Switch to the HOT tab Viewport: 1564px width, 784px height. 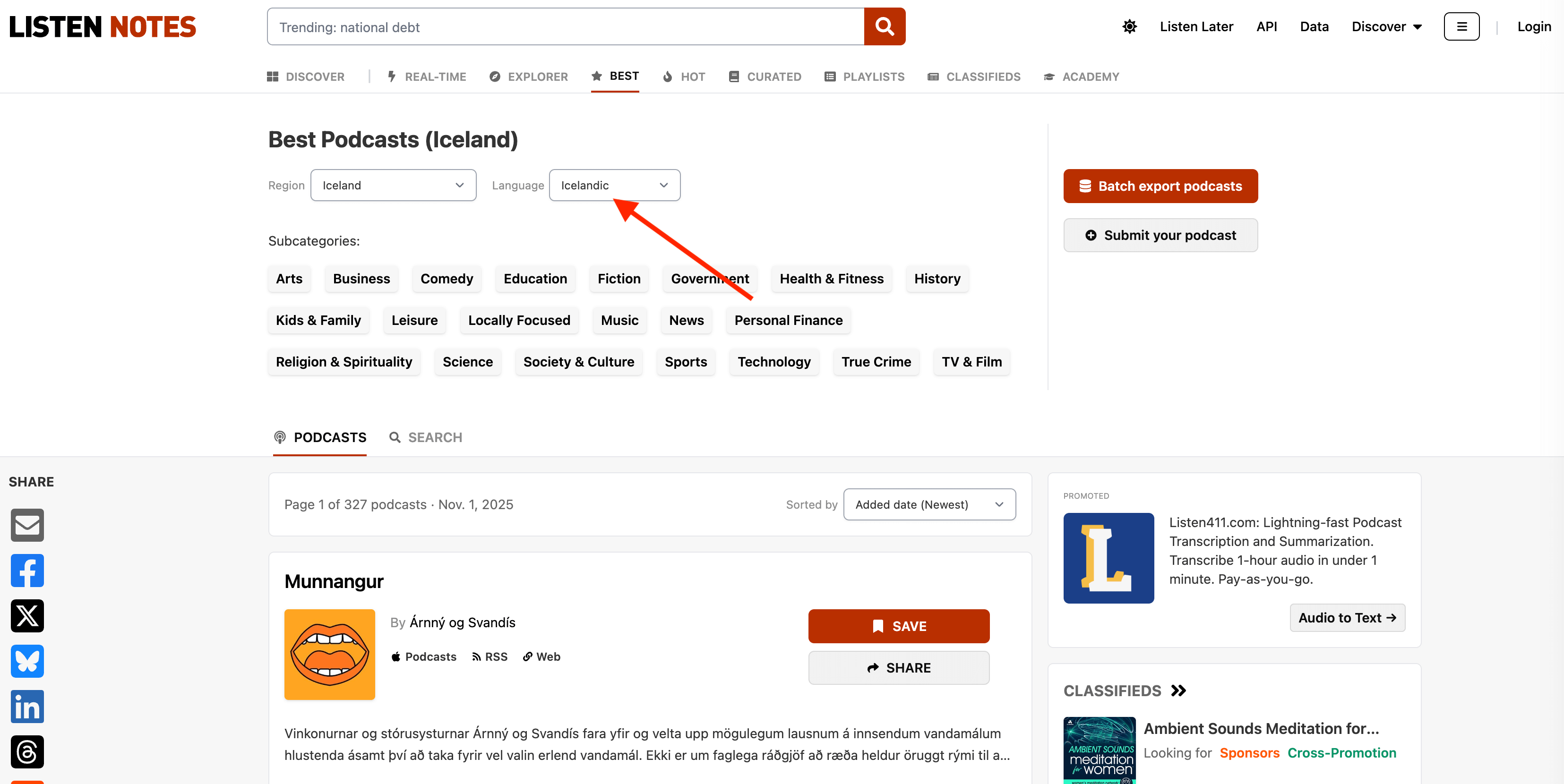[684, 77]
